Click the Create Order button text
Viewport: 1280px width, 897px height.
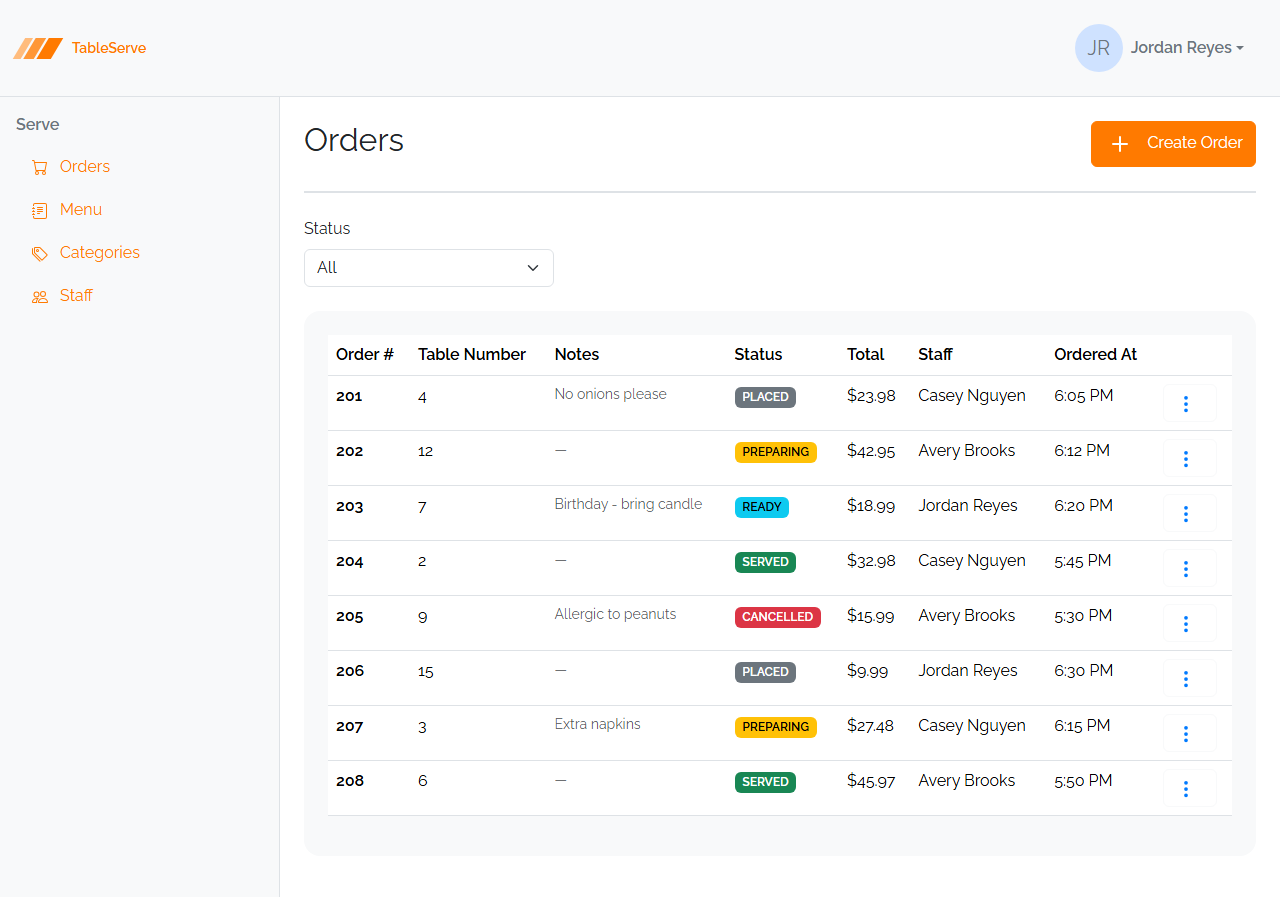click(1195, 143)
